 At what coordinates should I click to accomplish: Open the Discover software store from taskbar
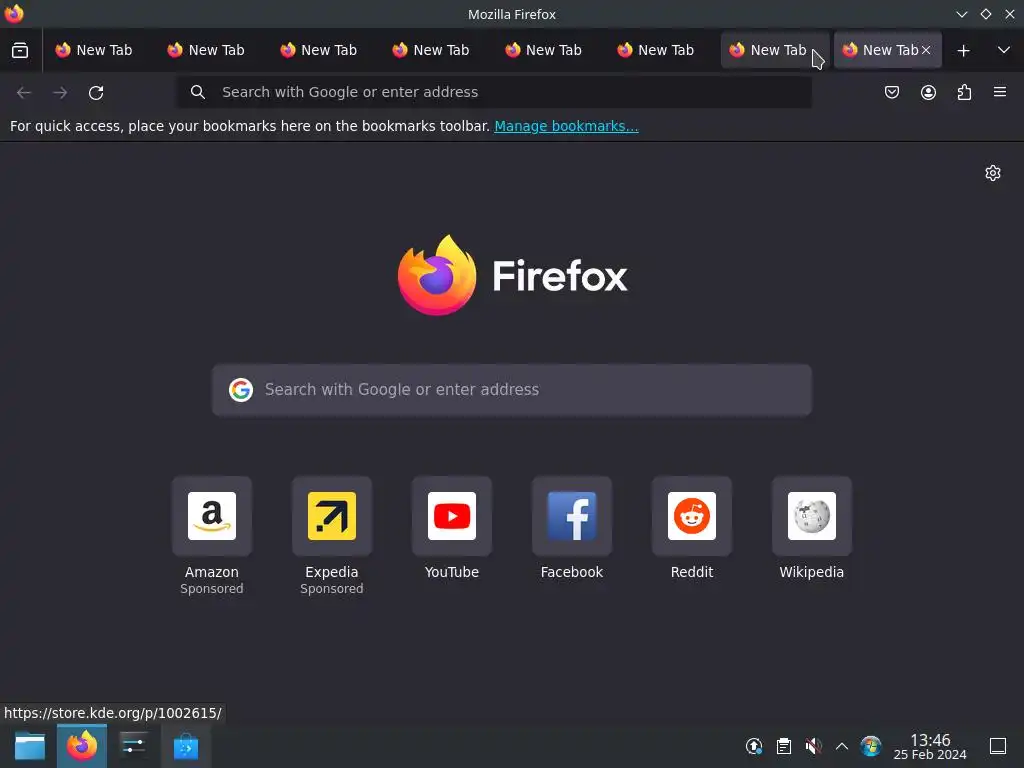coord(185,746)
